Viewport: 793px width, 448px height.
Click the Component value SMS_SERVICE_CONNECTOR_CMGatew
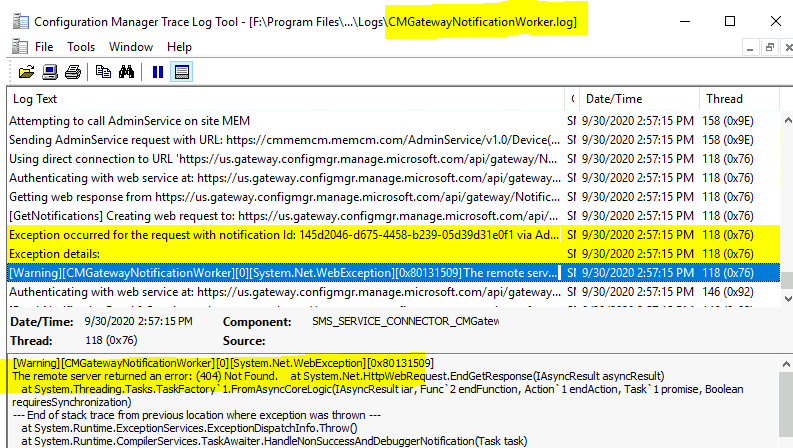(x=406, y=321)
